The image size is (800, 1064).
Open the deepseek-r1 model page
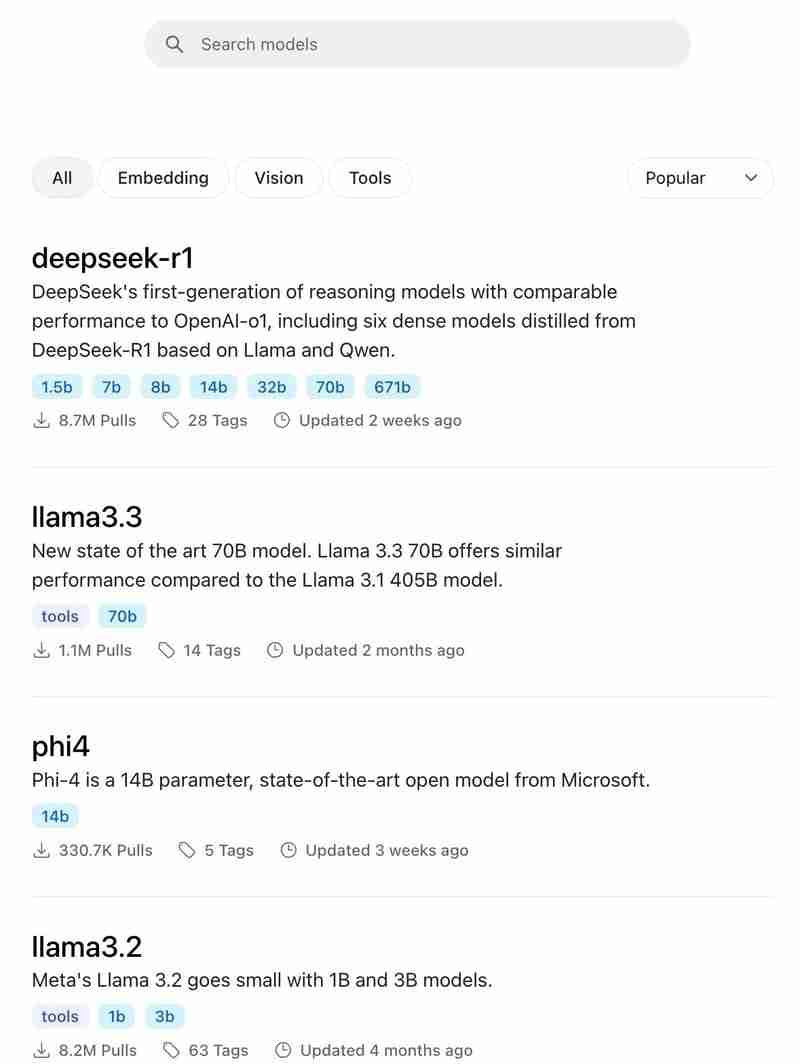pos(113,258)
